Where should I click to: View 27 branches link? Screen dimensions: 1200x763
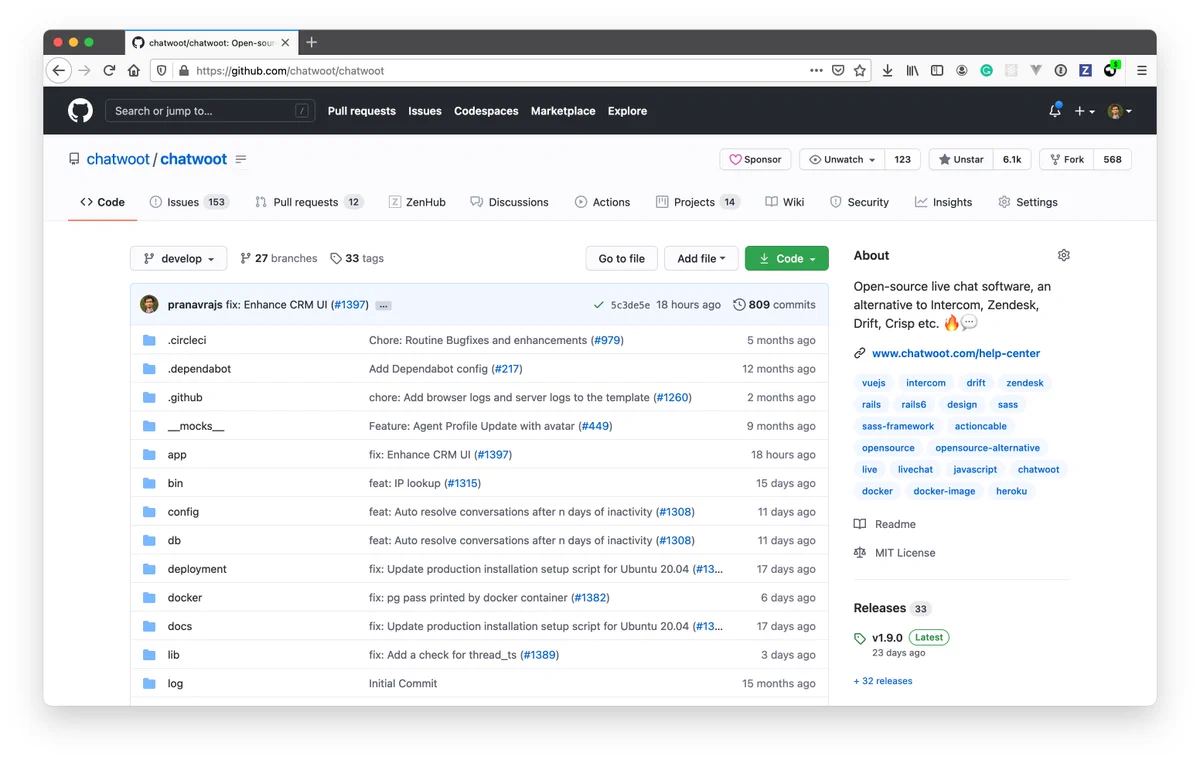tap(279, 258)
